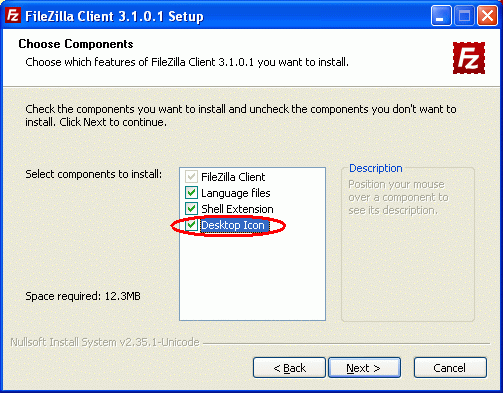This screenshot has height=393, width=503.
Task: Uncheck the Desktop Icon checkbox
Action: click(191, 225)
